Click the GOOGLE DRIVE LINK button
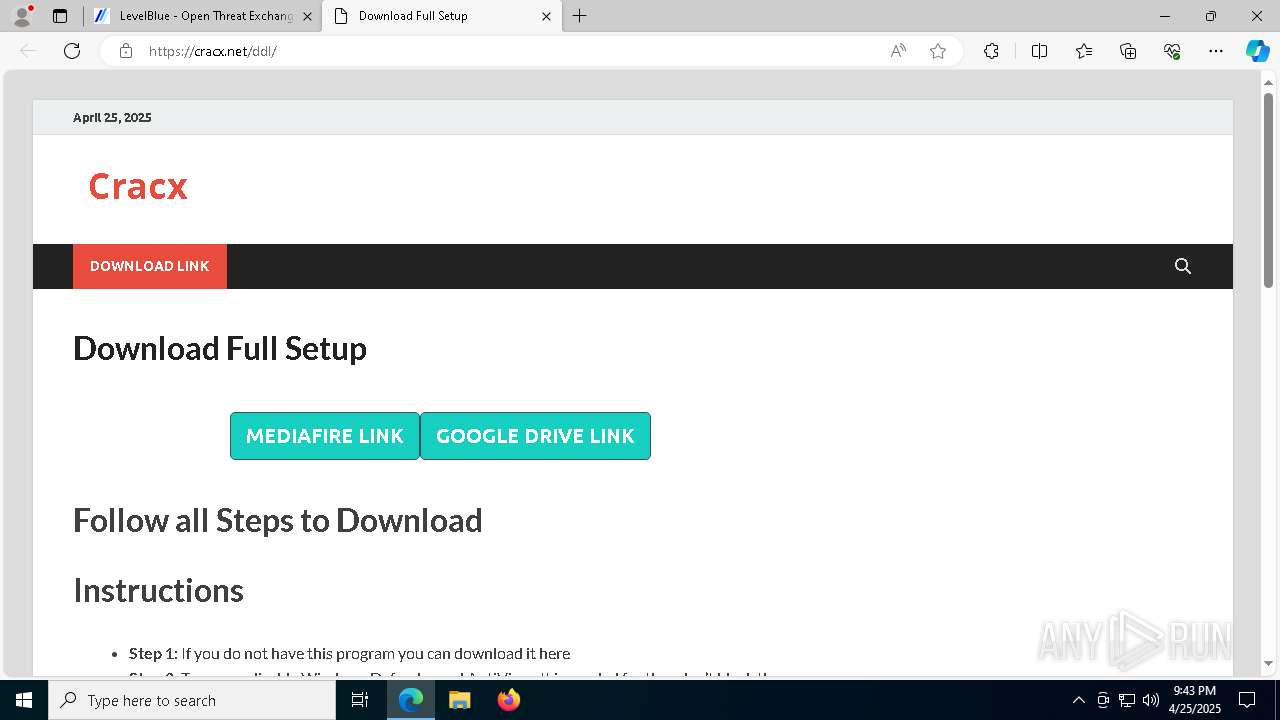Image resolution: width=1280 pixels, height=720 pixels. pos(535,436)
